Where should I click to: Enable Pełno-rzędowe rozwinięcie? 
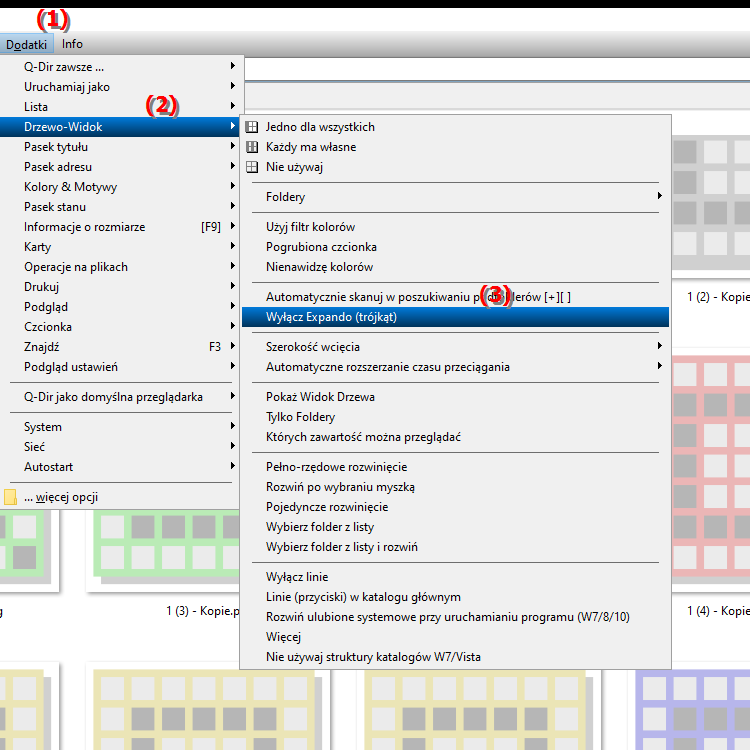pyautogui.click(x=455, y=467)
